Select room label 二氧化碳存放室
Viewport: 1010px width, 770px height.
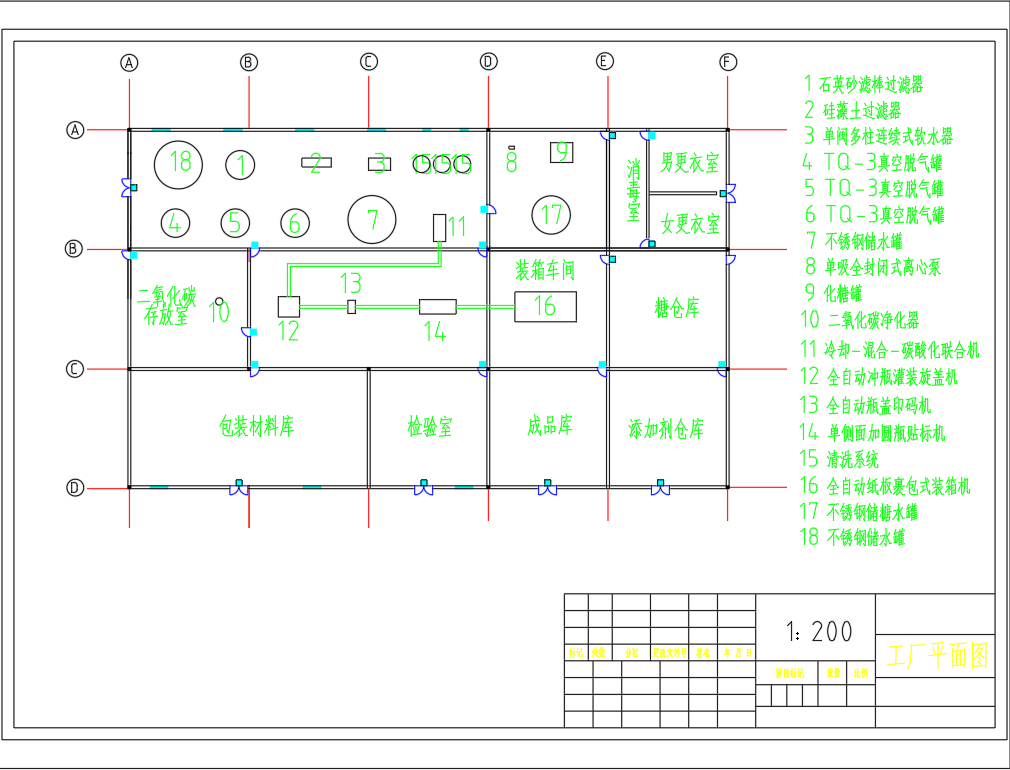tap(166, 305)
